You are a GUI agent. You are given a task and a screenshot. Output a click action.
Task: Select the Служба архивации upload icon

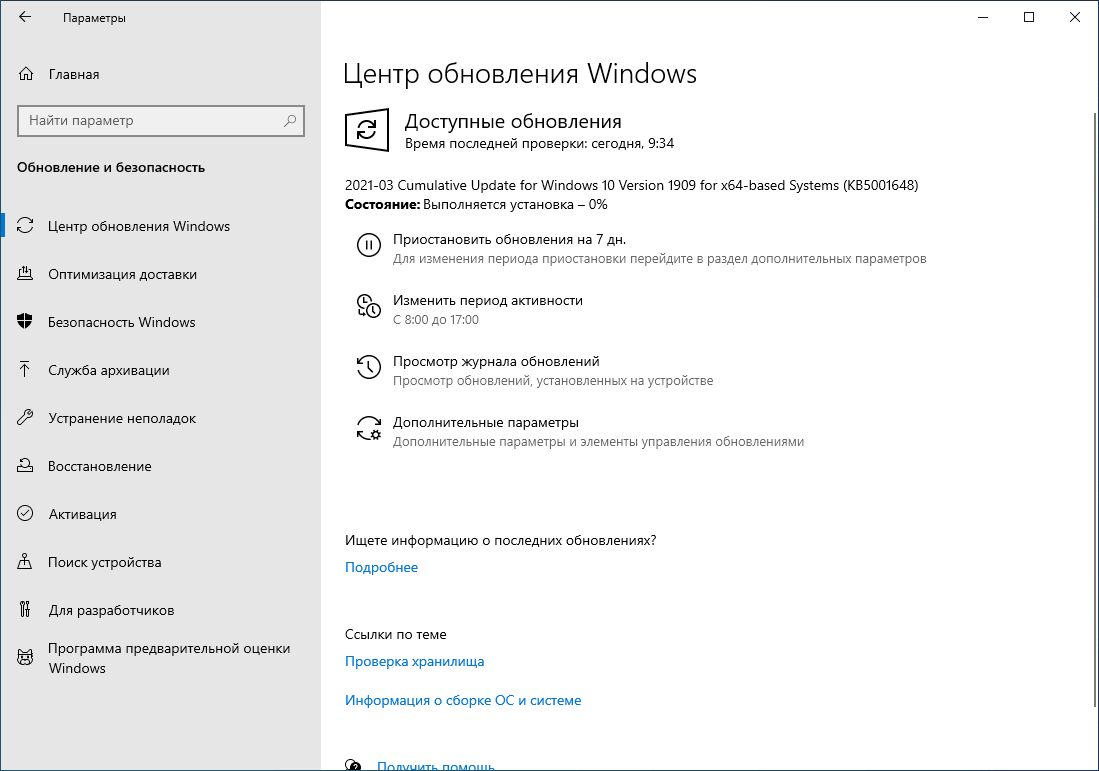[24, 370]
